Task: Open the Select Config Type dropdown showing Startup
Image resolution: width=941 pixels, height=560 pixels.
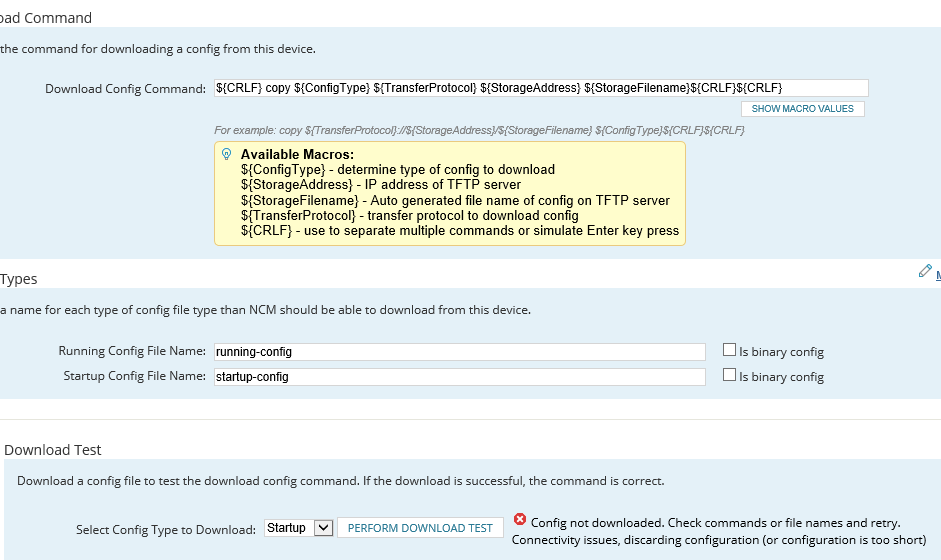Action: (x=299, y=528)
